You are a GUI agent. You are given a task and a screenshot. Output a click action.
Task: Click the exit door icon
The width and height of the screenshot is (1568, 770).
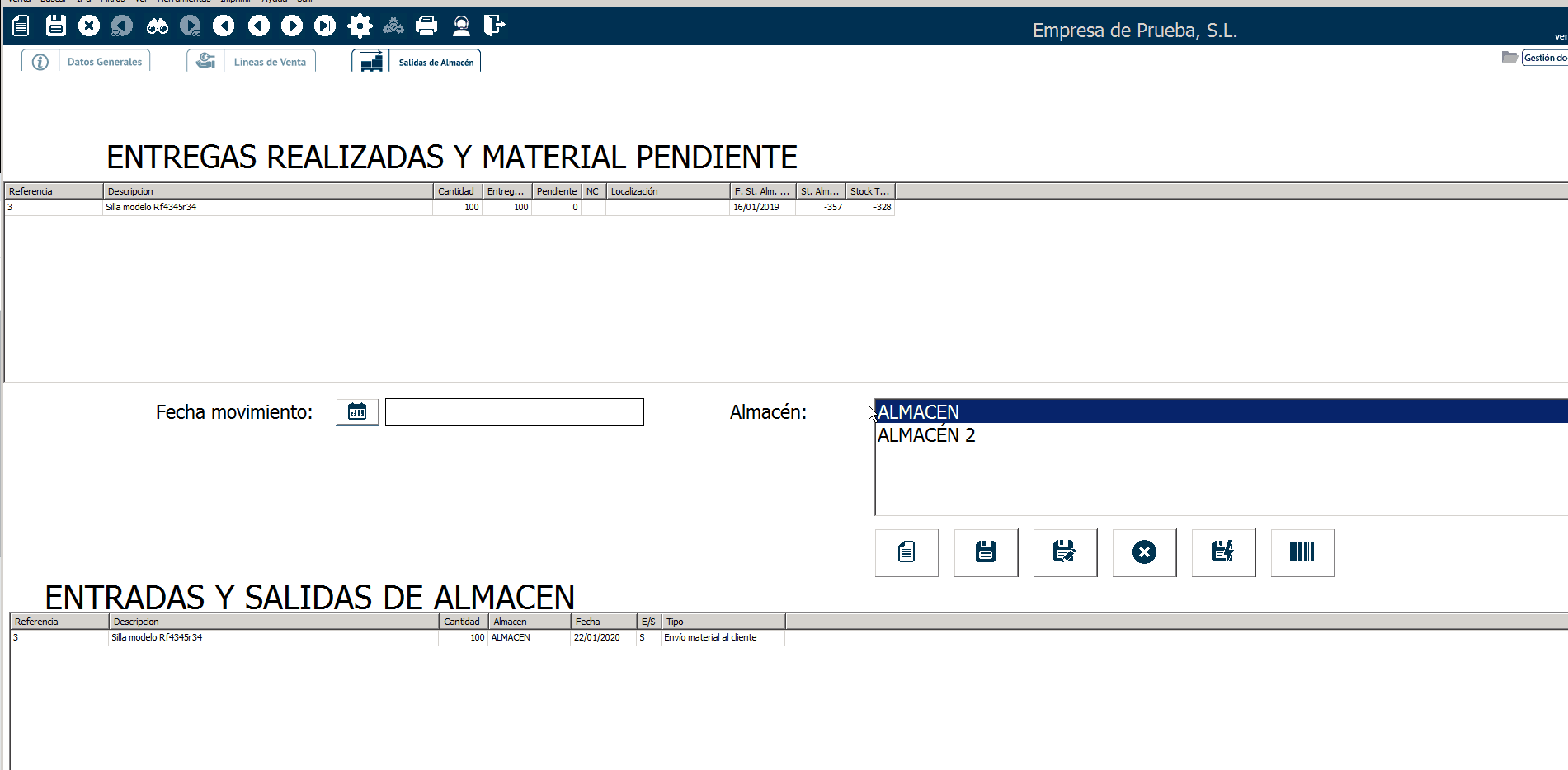pos(494,26)
